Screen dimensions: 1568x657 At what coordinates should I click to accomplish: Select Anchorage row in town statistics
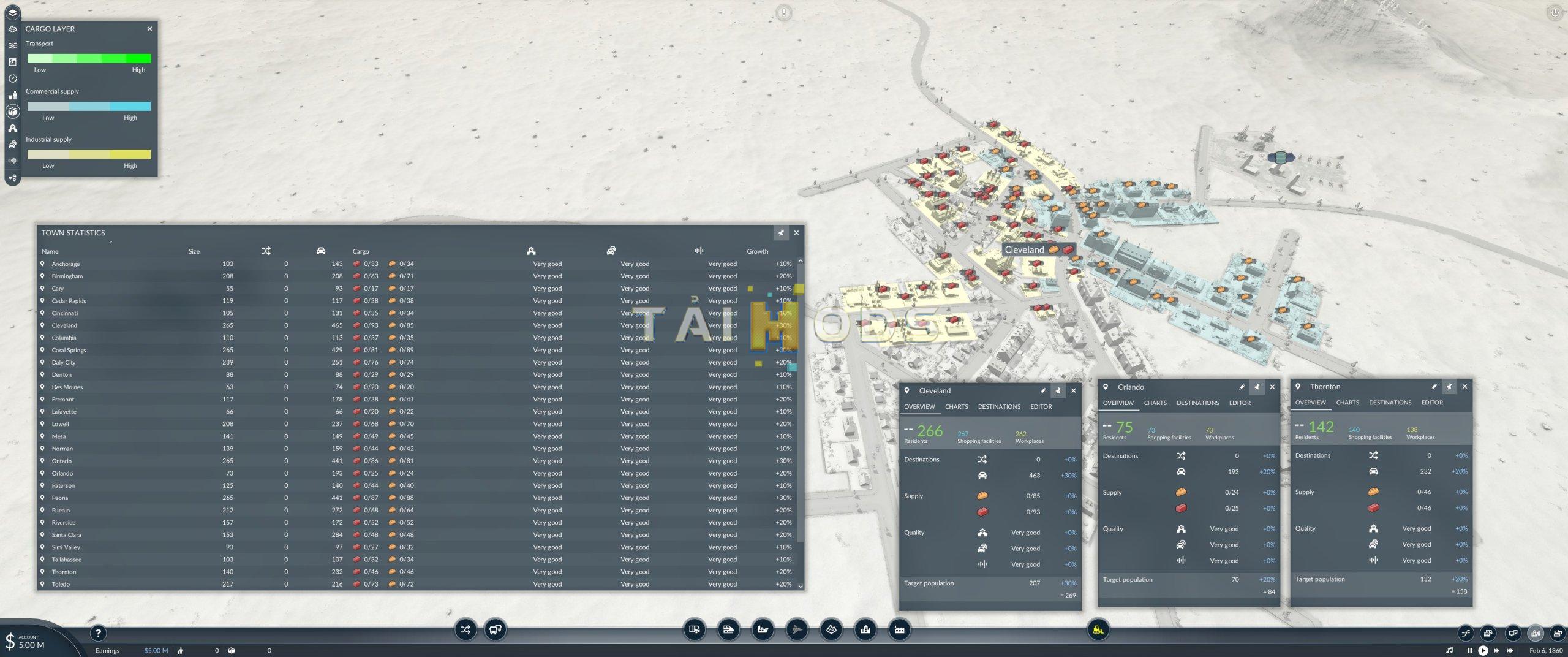click(417, 264)
